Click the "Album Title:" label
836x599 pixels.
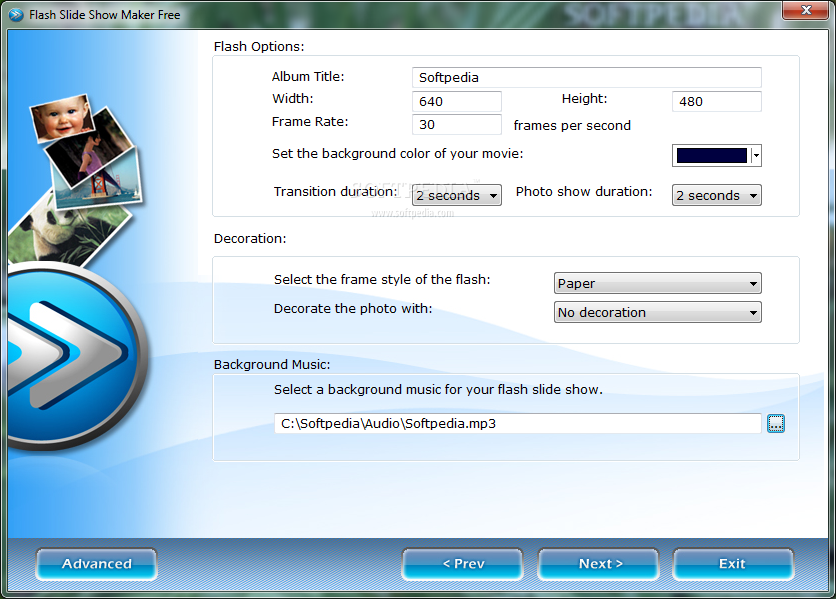pyautogui.click(x=308, y=77)
